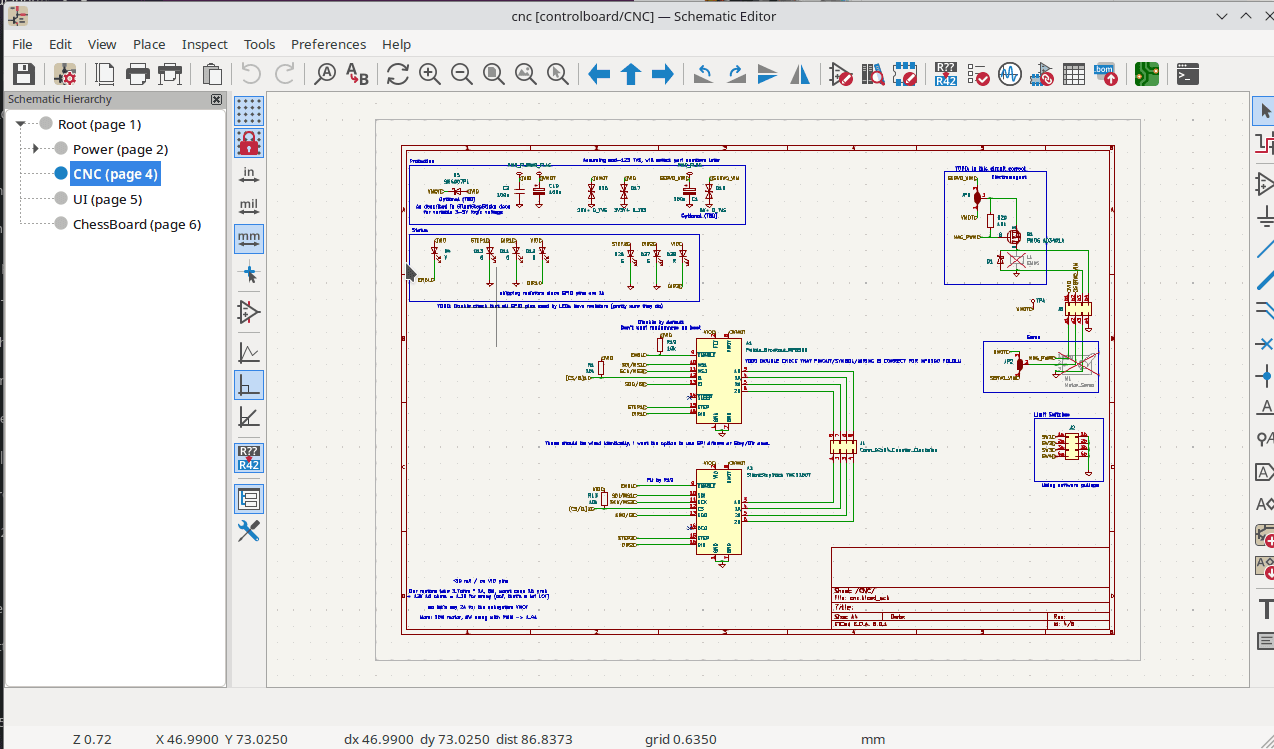1274x749 pixels.
Task: Mirror selection horizontally using toolbar icon
Action: 801,74
